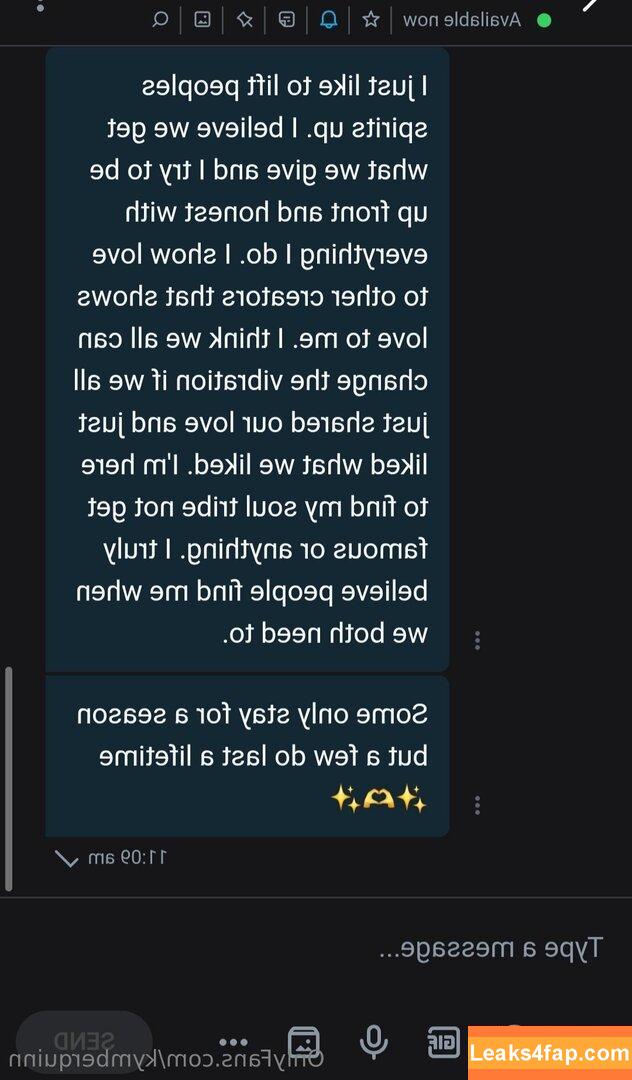This screenshot has width=632, height=1080.
Task: Click the green Available now status dot
Action: coord(544,21)
